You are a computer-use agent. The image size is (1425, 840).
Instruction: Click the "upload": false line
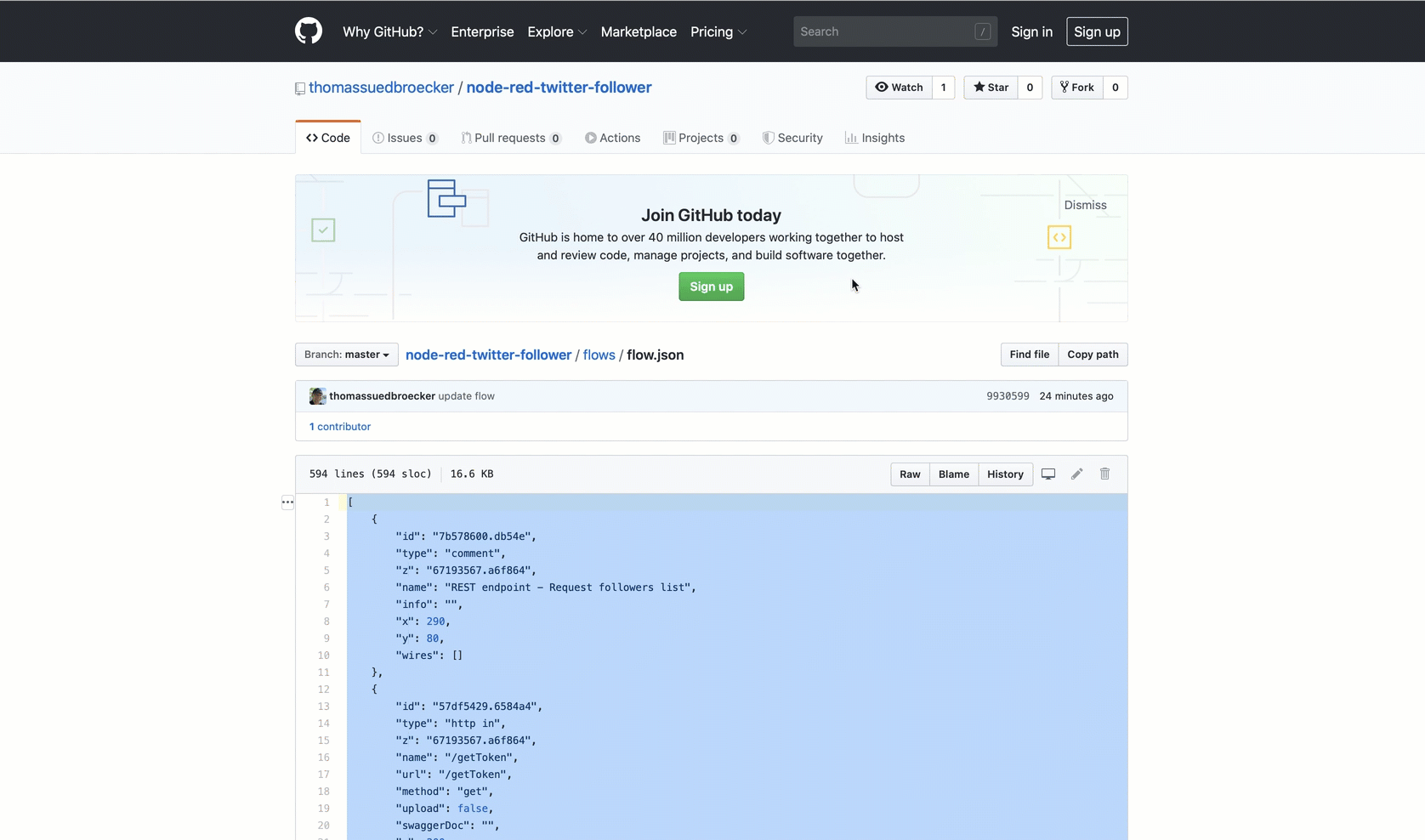(444, 809)
